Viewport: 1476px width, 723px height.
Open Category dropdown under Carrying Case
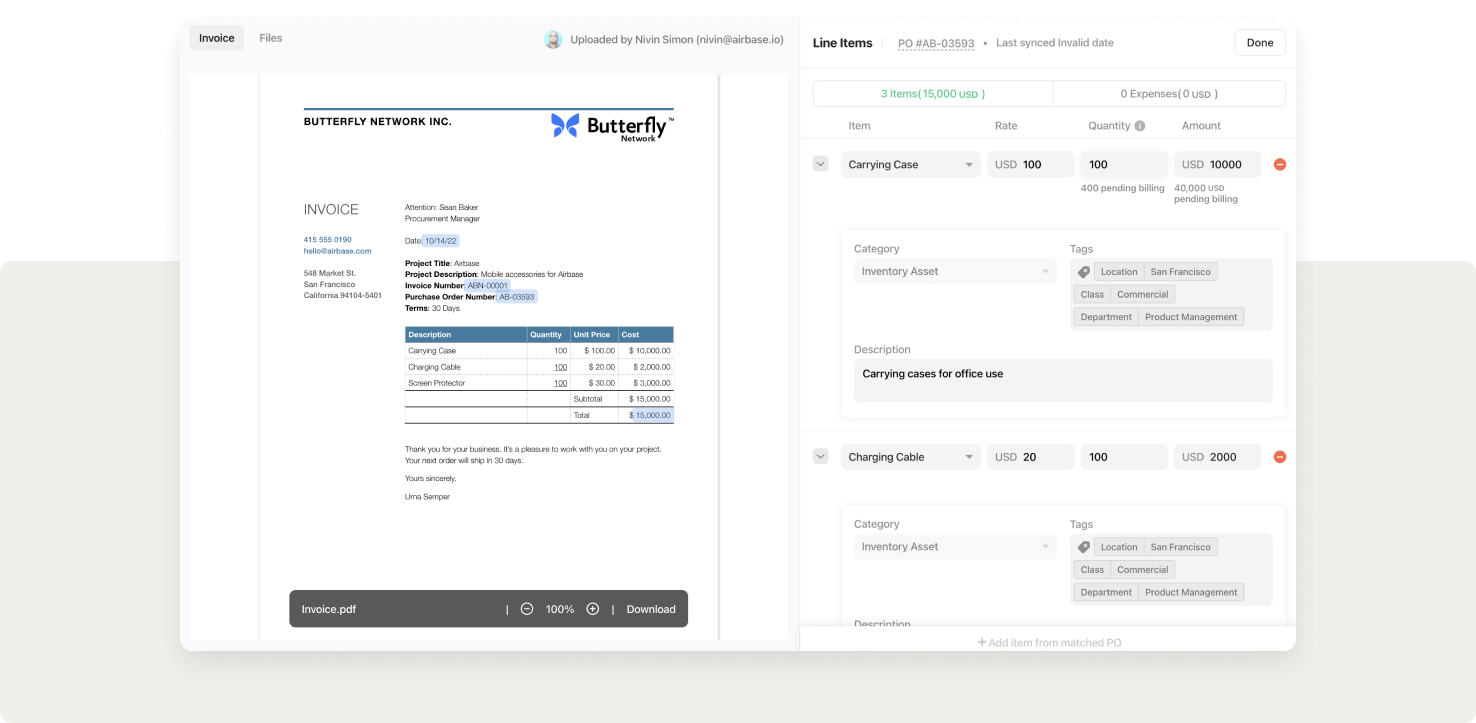955,271
